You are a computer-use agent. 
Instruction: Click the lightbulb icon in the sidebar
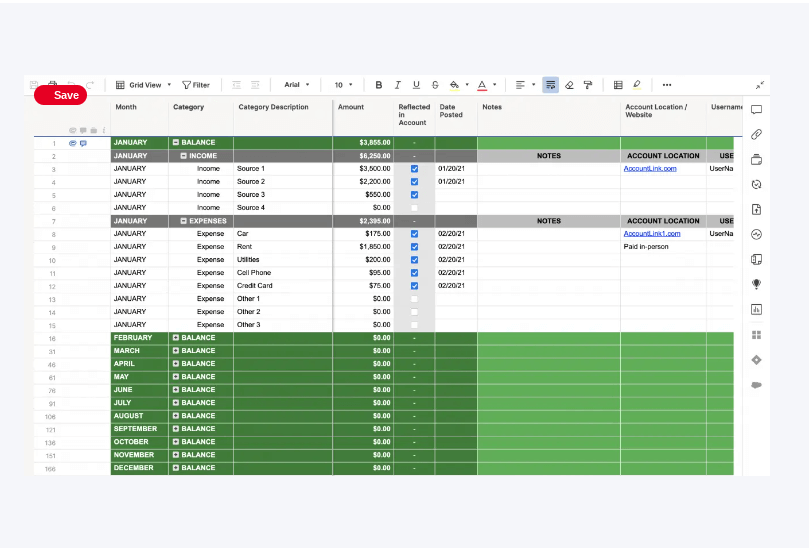[x=756, y=284]
